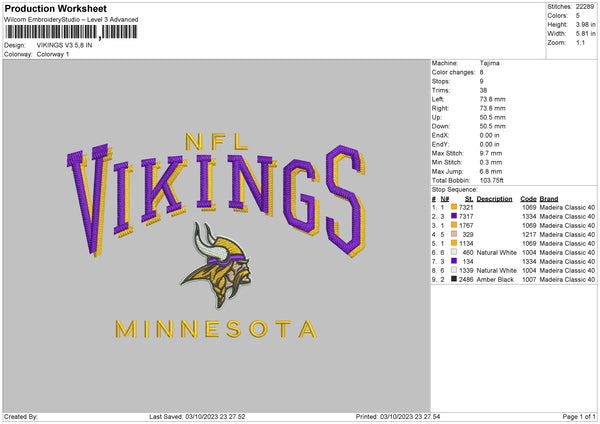Click the Vikings head logo in the design
600x424 pixels.
click(x=217, y=265)
